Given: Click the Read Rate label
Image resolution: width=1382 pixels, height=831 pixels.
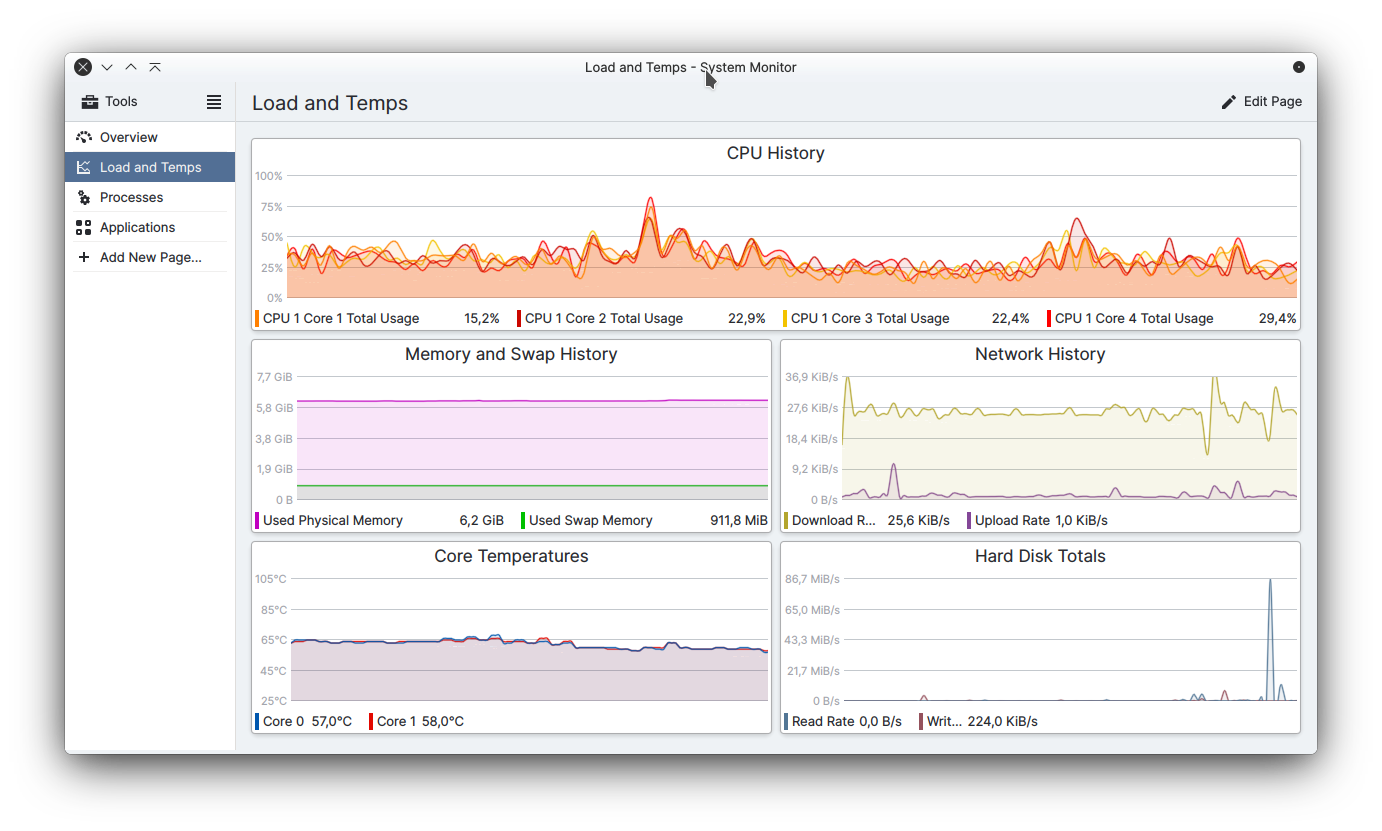Looking at the screenshot, I should pos(823,721).
